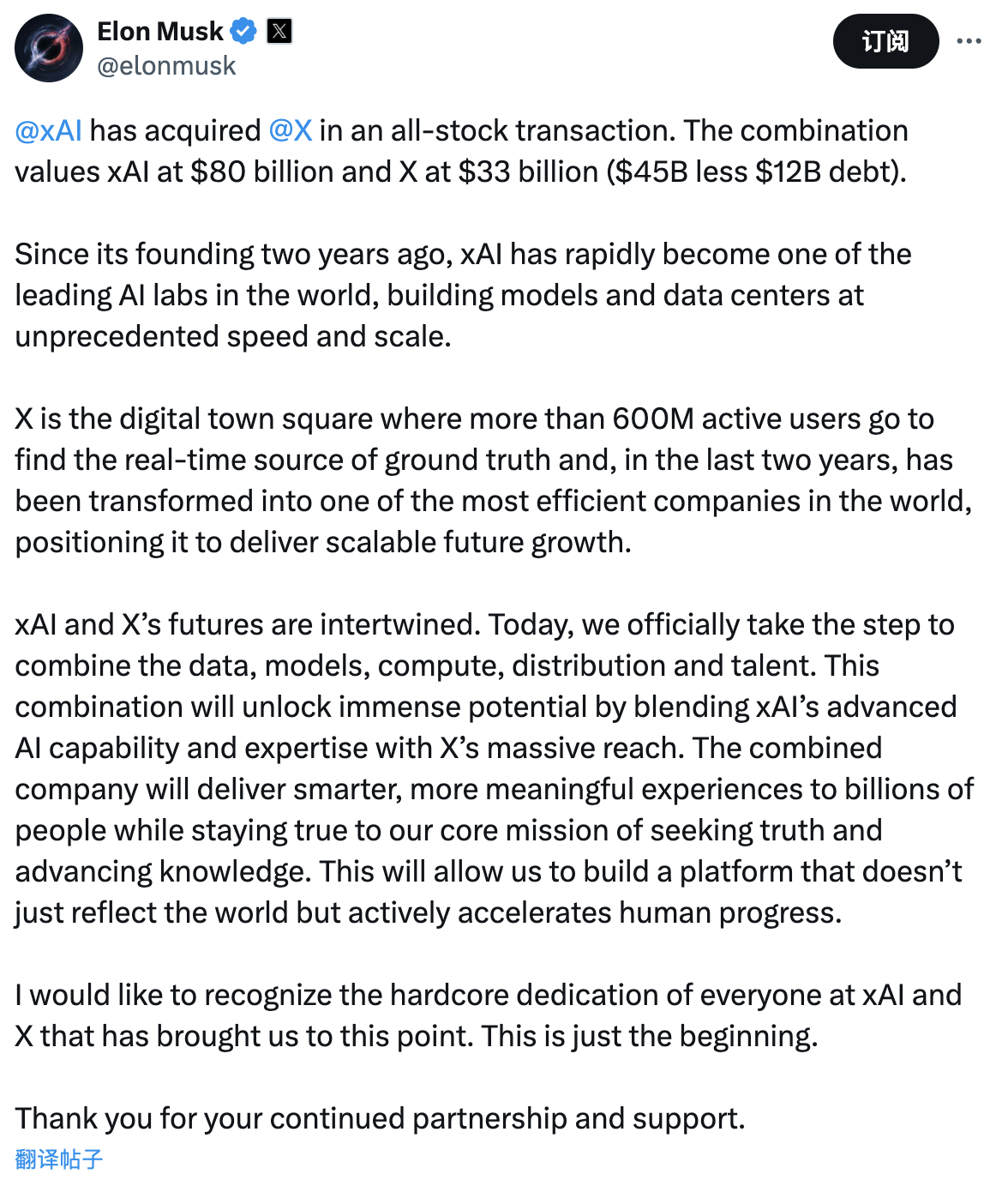Image resolution: width=1008 pixels, height=1180 pixels.
Task: Click the X affiliation badge icon
Action: 279,32
